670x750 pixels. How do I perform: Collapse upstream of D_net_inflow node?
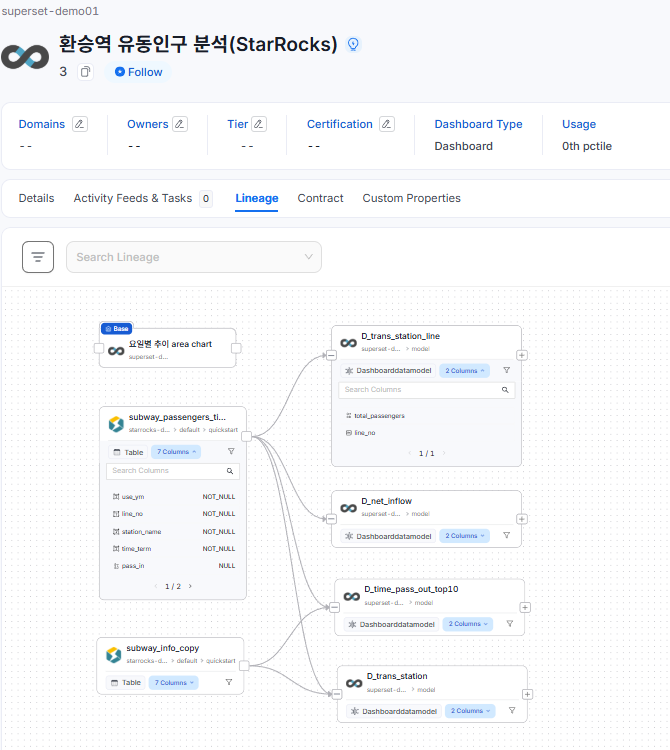[x=331, y=519]
